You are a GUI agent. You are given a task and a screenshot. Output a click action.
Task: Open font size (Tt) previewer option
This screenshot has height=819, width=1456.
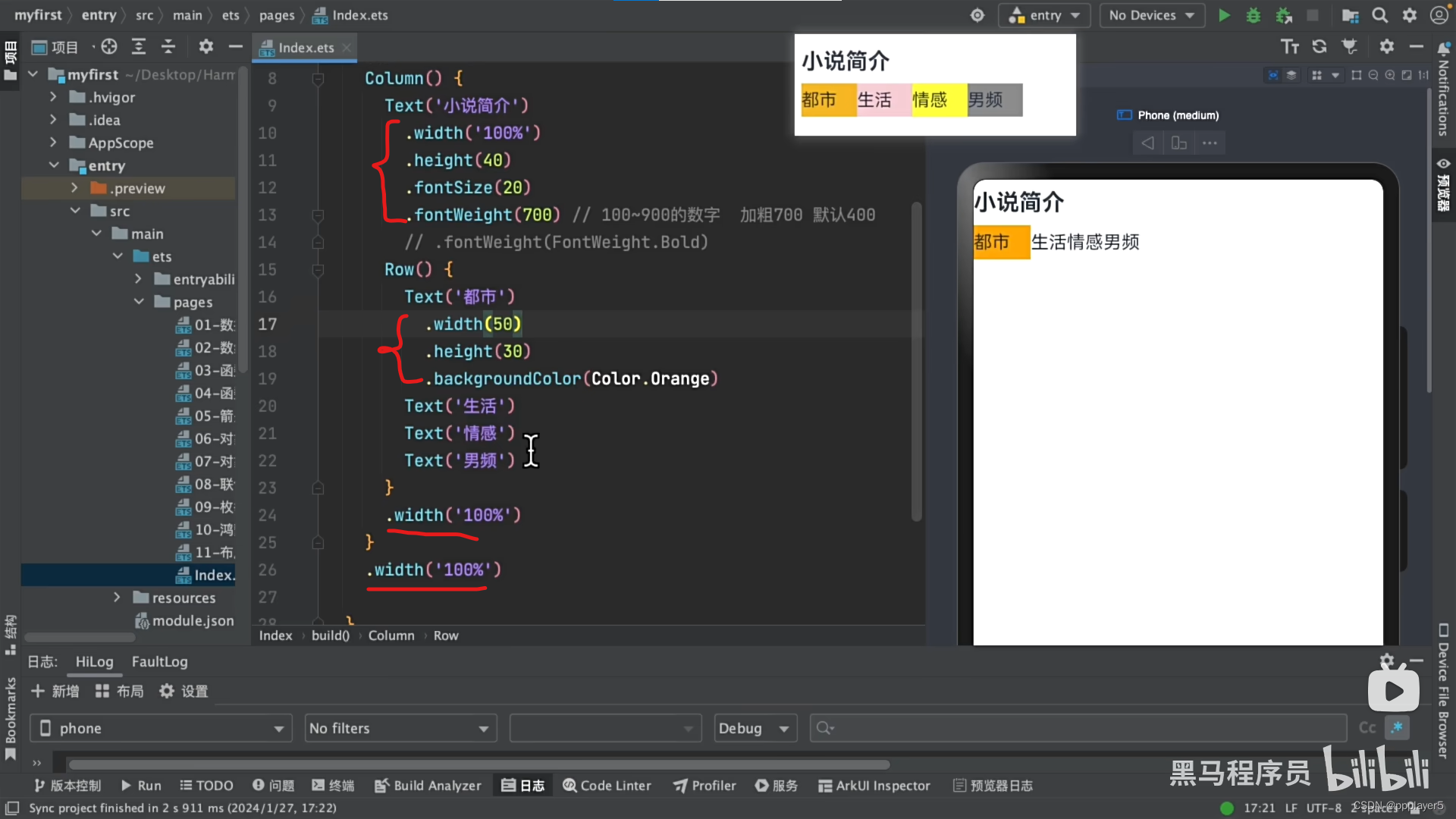pyautogui.click(x=1290, y=47)
